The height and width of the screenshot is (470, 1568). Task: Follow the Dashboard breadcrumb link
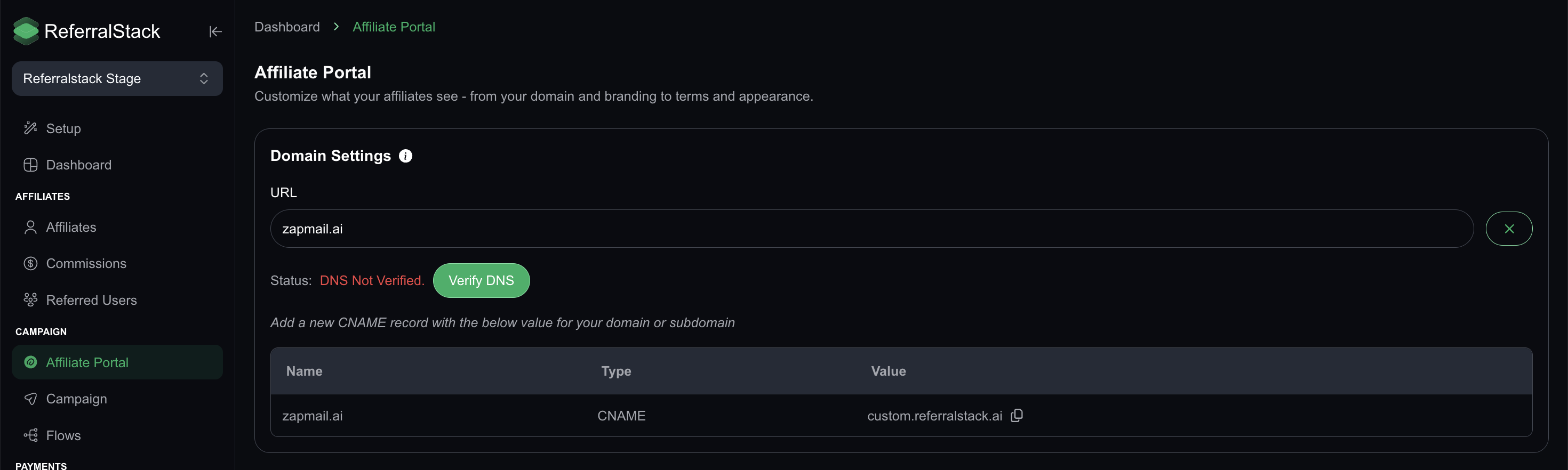[x=287, y=27]
